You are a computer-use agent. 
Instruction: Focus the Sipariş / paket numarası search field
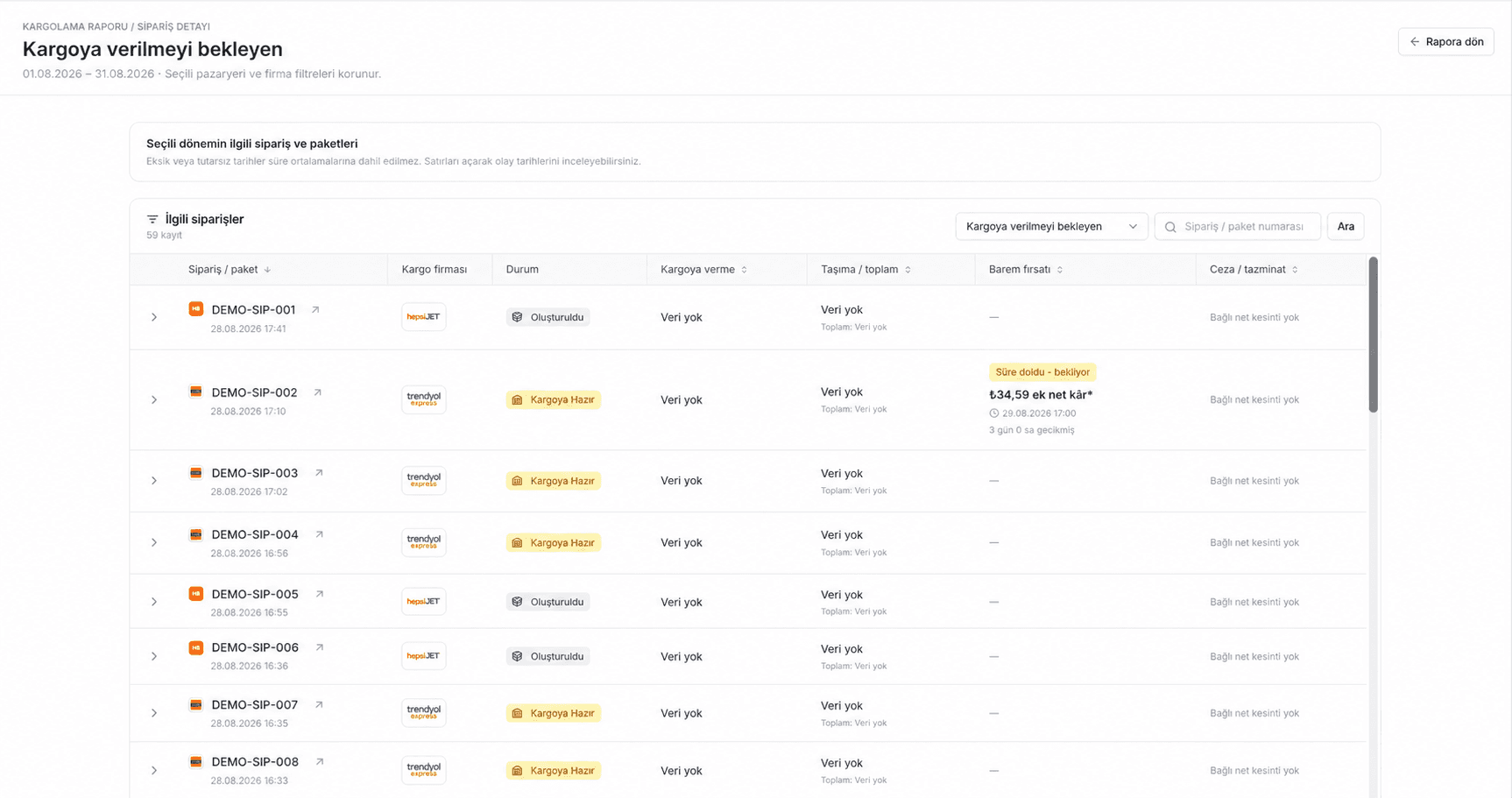[1238, 226]
